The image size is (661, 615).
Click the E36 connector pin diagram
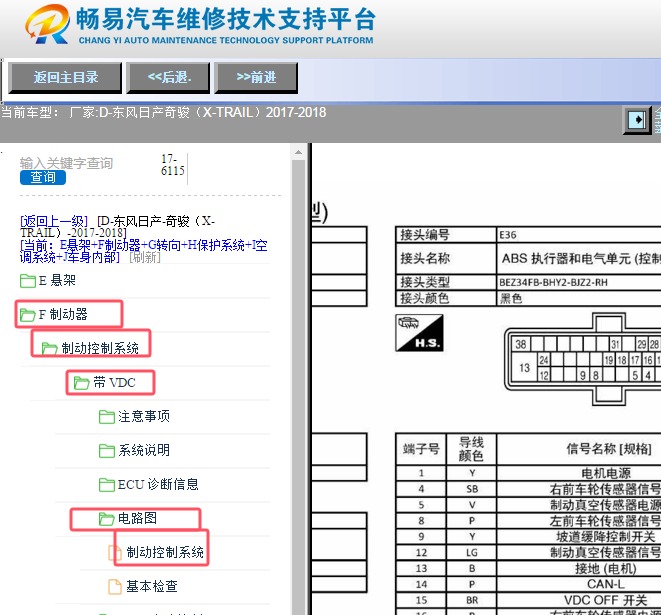[x=583, y=359]
